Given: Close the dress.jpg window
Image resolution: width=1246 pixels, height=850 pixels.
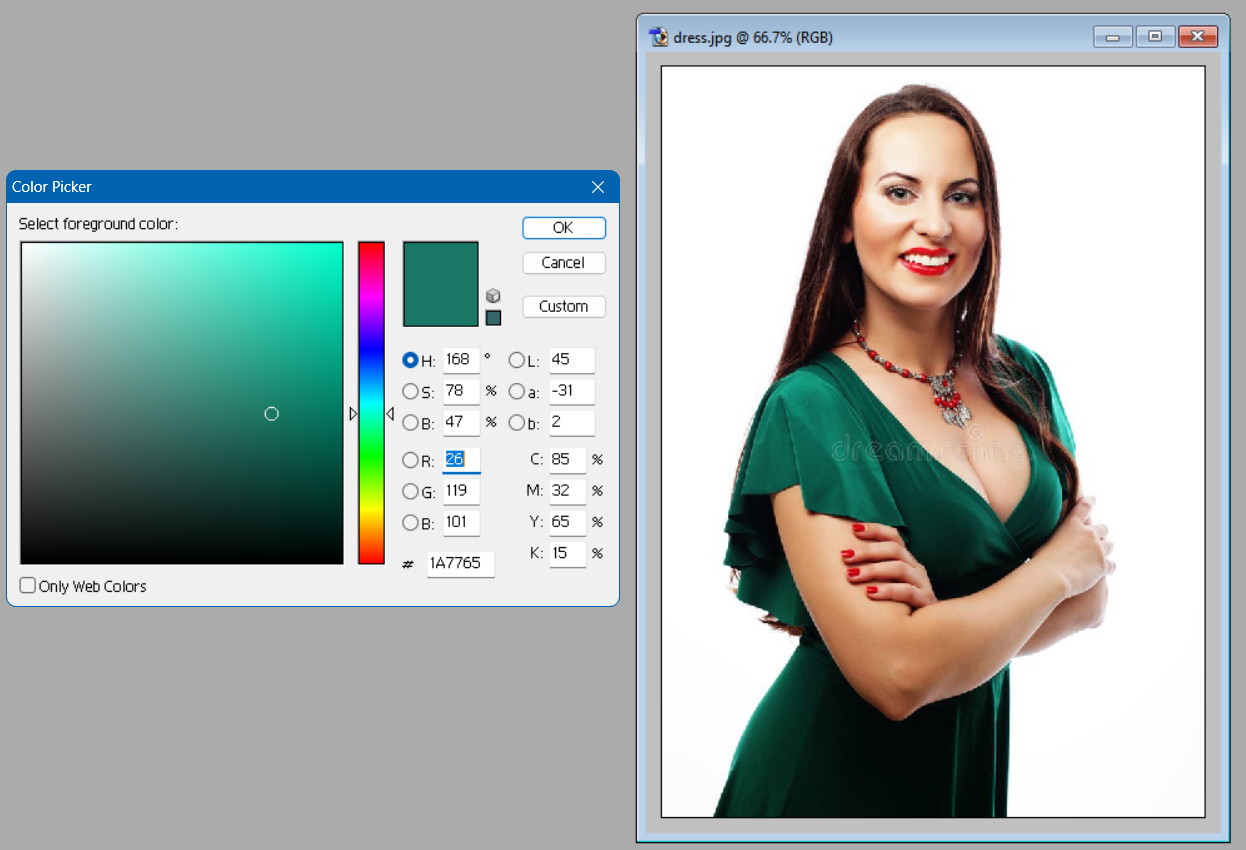Looking at the screenshot, I should (x=1198, y=37).
